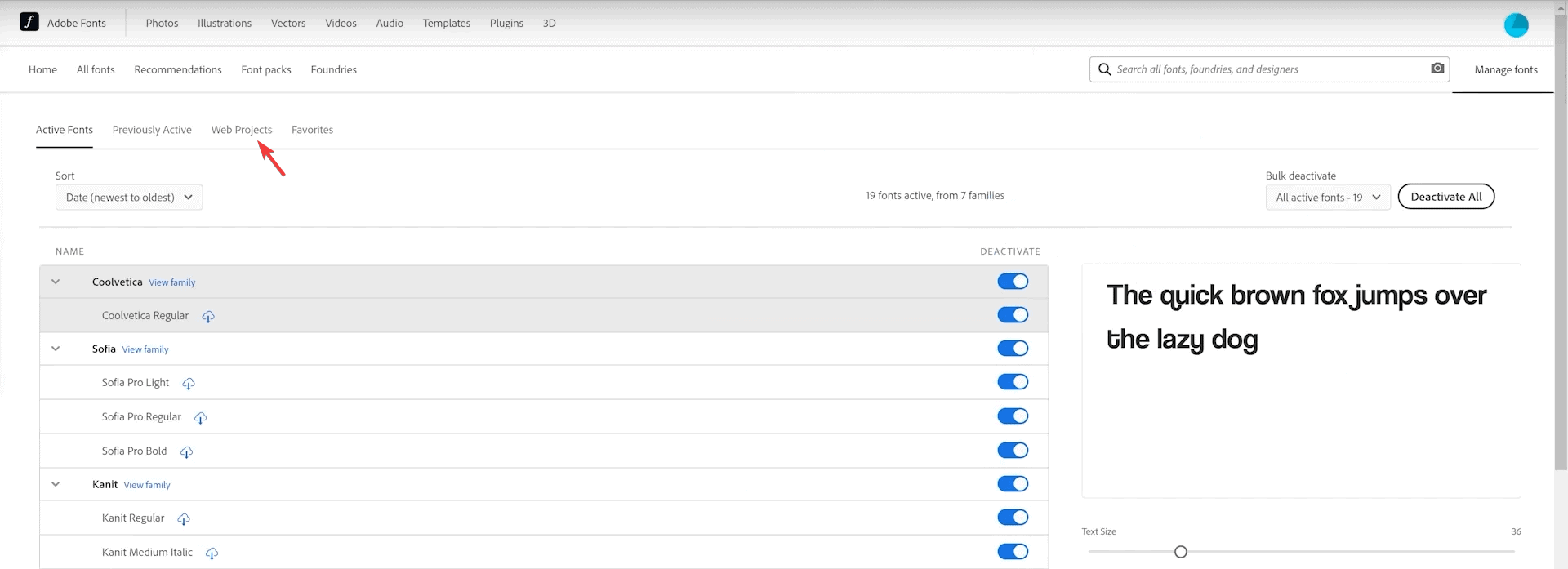Deactivate the Coolvetica family toggle

[x=1013, y=282]
